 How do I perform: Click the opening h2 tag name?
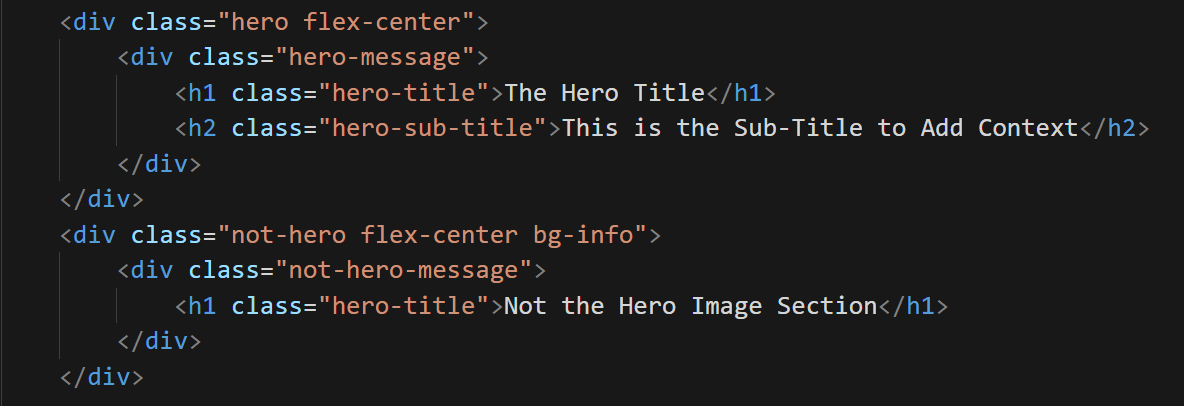(203, 128)
